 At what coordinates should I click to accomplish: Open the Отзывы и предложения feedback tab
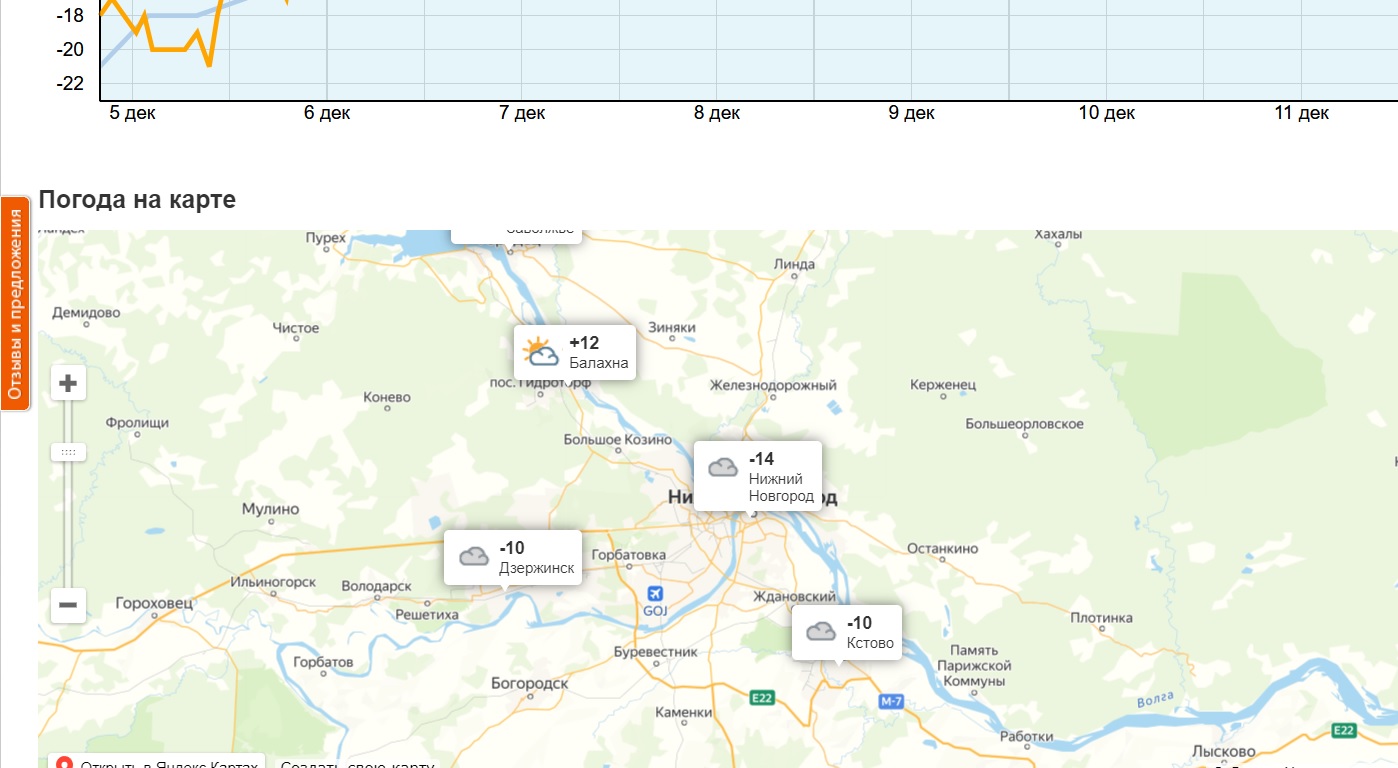pos(15,303)
